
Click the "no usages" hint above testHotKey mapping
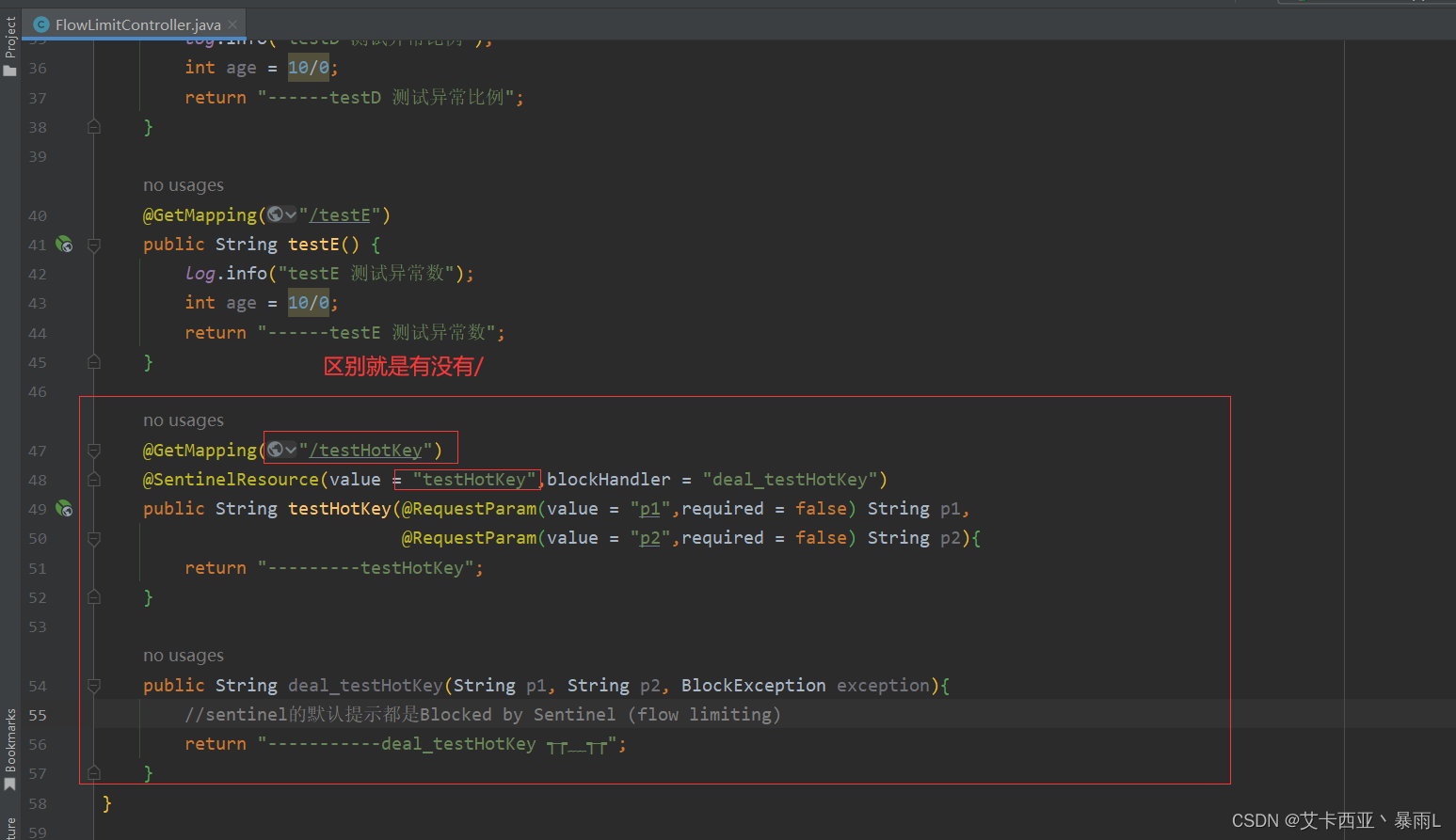pyautogui.click(x=184, y=420)
